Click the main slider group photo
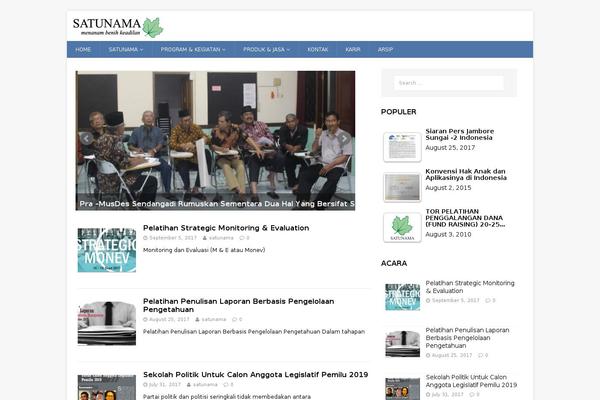The height and width of the screenshot is (400, 600). 215,140
